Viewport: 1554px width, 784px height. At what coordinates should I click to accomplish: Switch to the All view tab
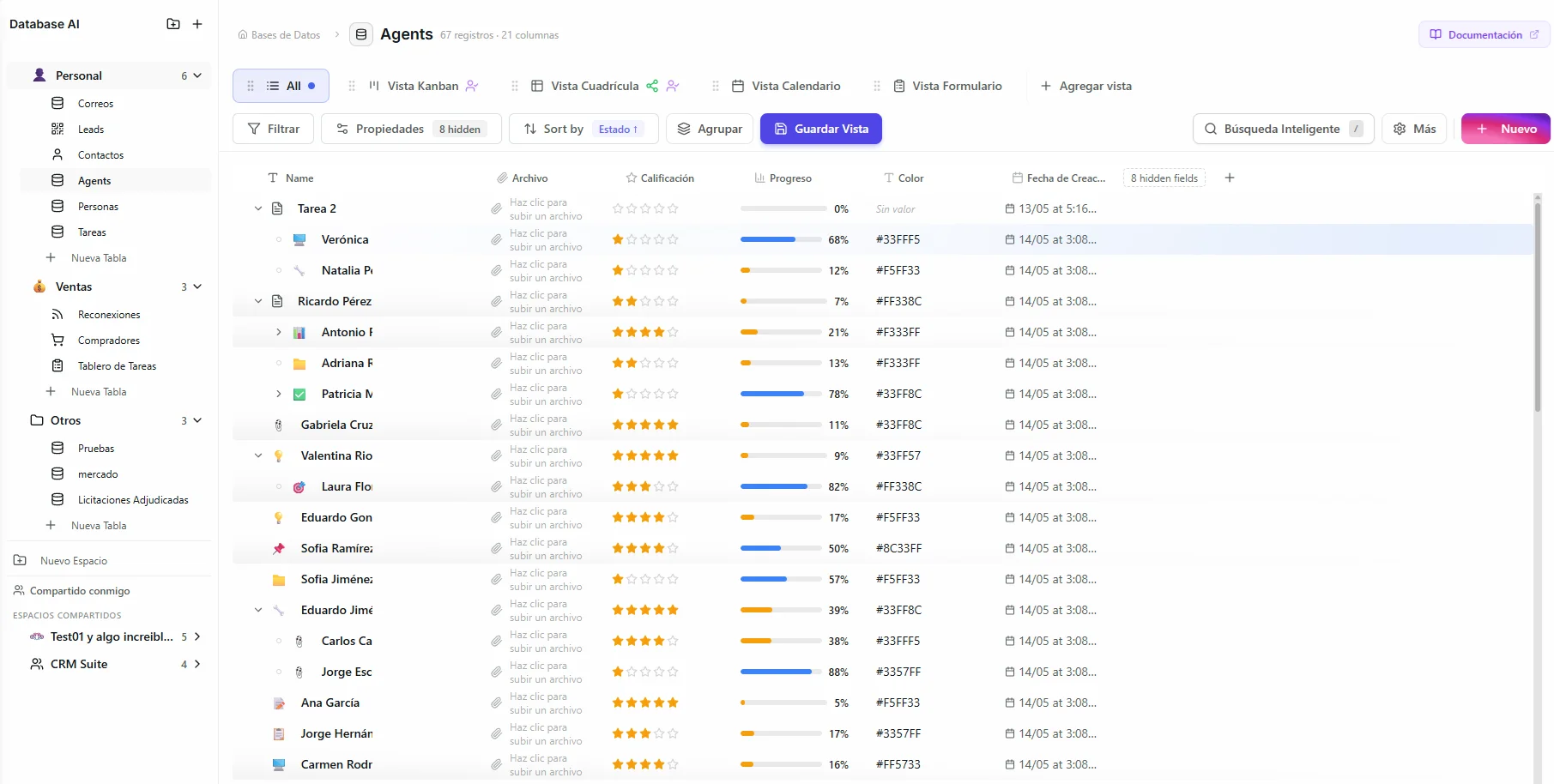click(281, 86)
